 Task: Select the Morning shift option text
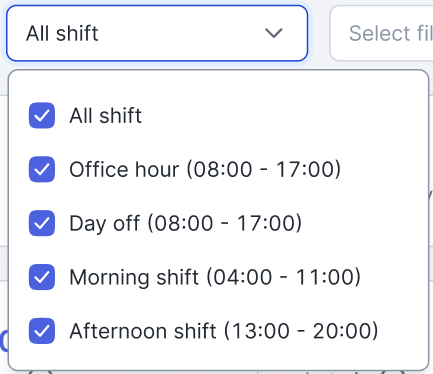click(x=134, y=277)
